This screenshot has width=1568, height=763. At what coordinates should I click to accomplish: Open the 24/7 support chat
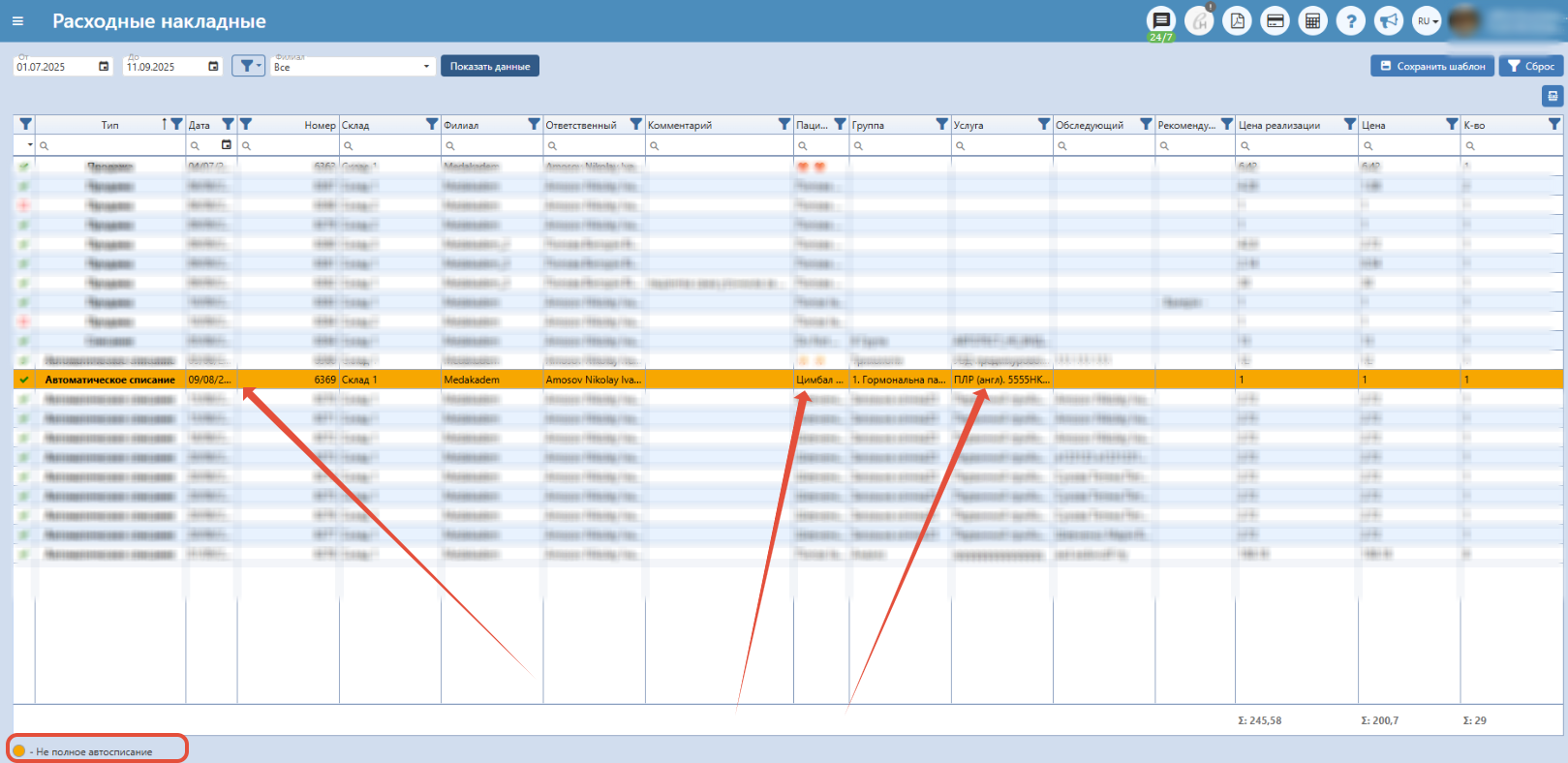point(1160,21)
